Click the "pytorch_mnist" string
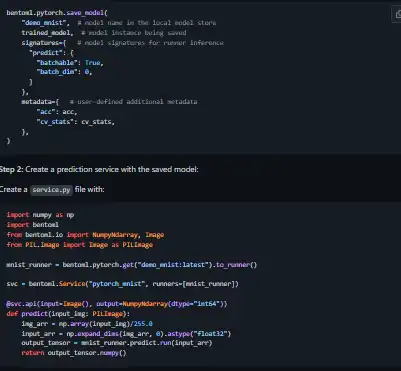401x371 pixels. [x=117, y=284]
